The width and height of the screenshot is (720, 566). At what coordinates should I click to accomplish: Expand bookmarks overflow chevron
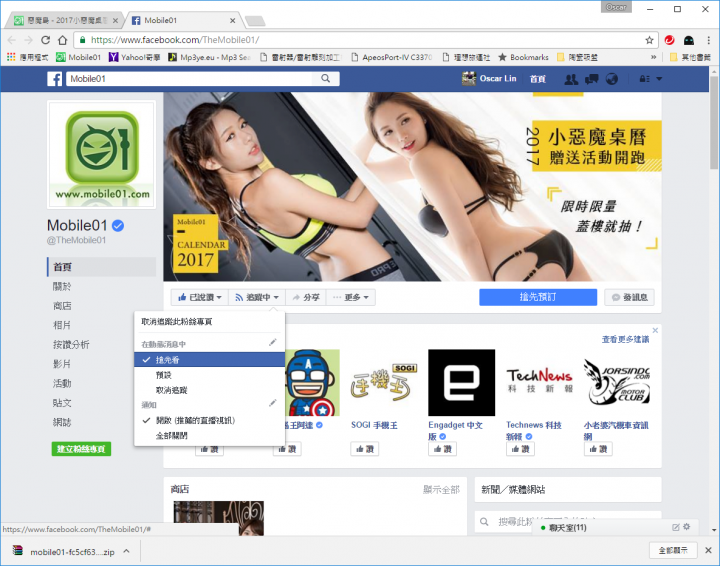click(x=653, y=57)
